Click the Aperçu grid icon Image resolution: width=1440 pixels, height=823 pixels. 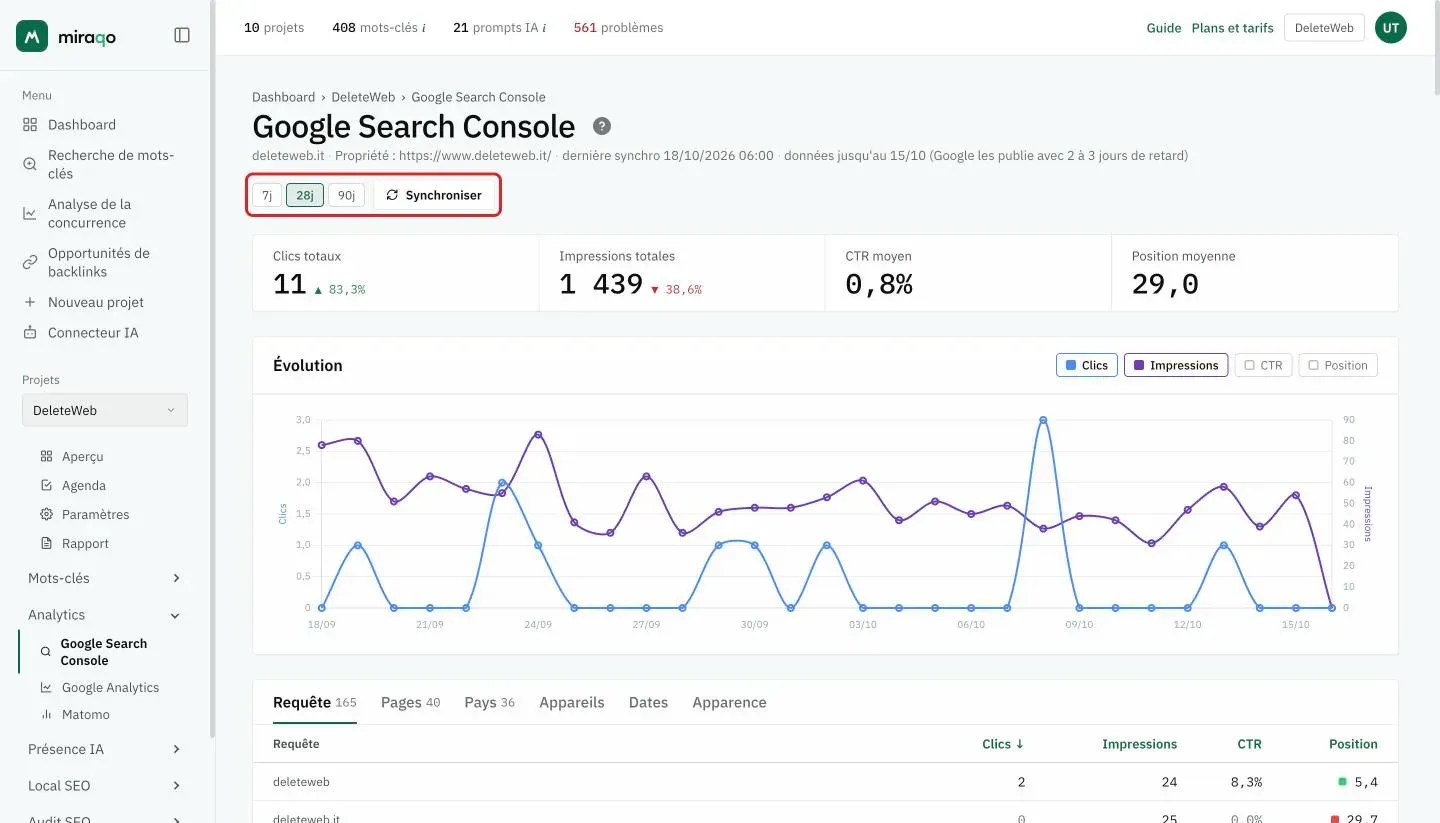[46, 456]
